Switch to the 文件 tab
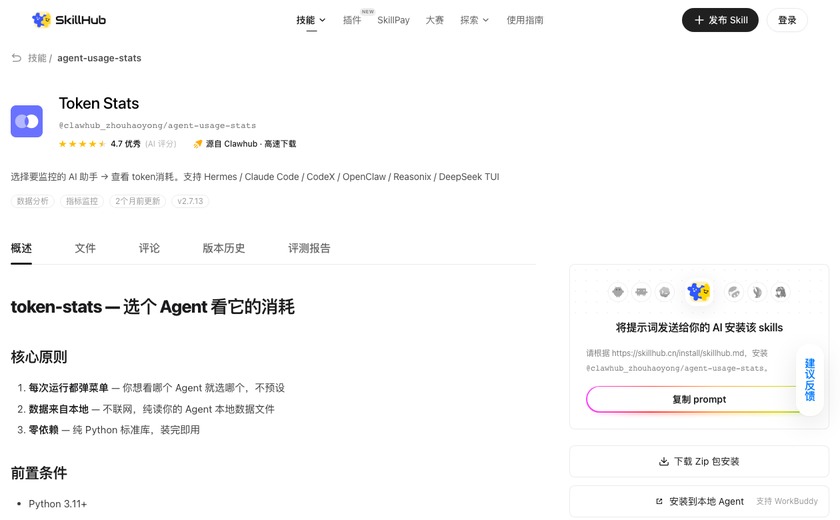Screen dimensions: 840x520 [85, 248]
